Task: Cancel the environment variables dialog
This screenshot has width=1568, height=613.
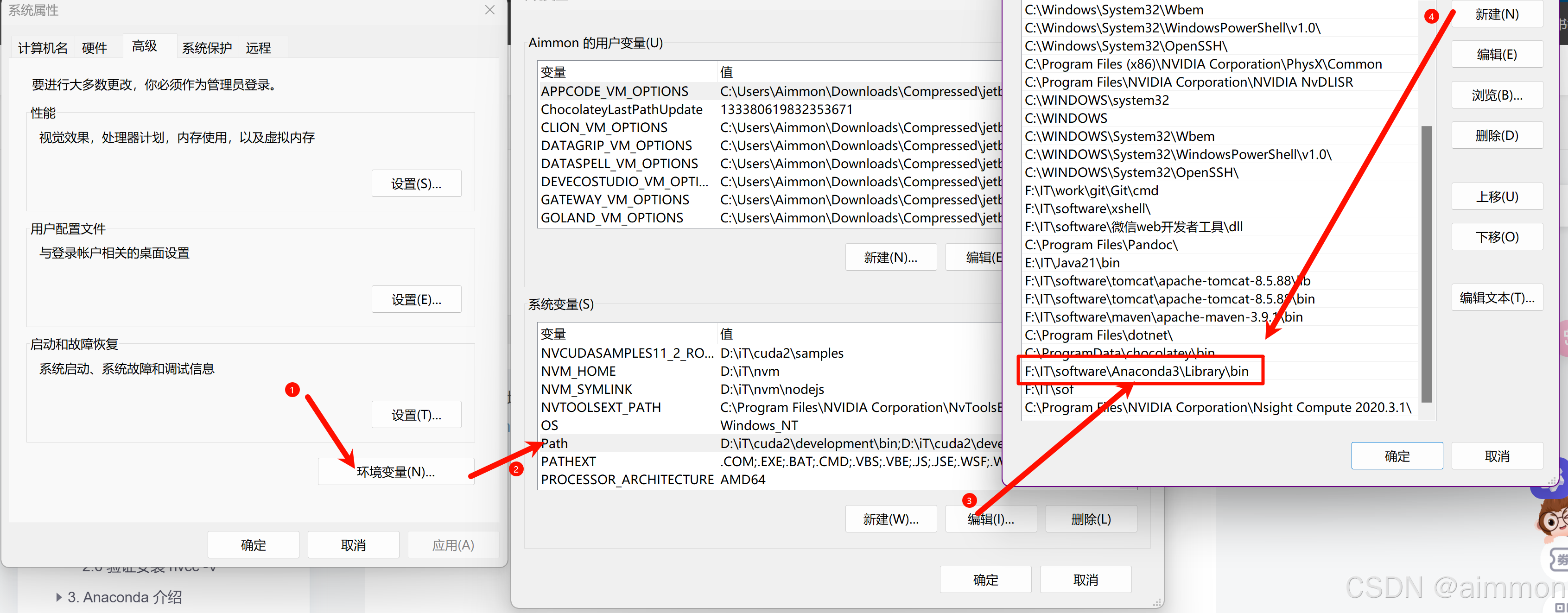Action: coord(1086,580)
